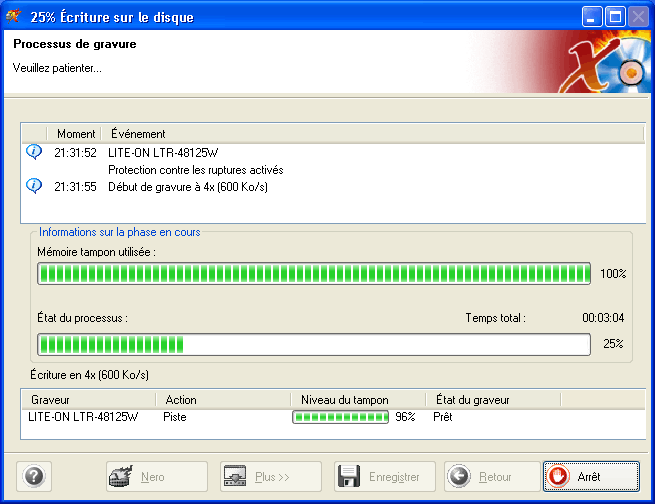
Task: Click the État du processus progress bar
Action: [x=313, y=344]
